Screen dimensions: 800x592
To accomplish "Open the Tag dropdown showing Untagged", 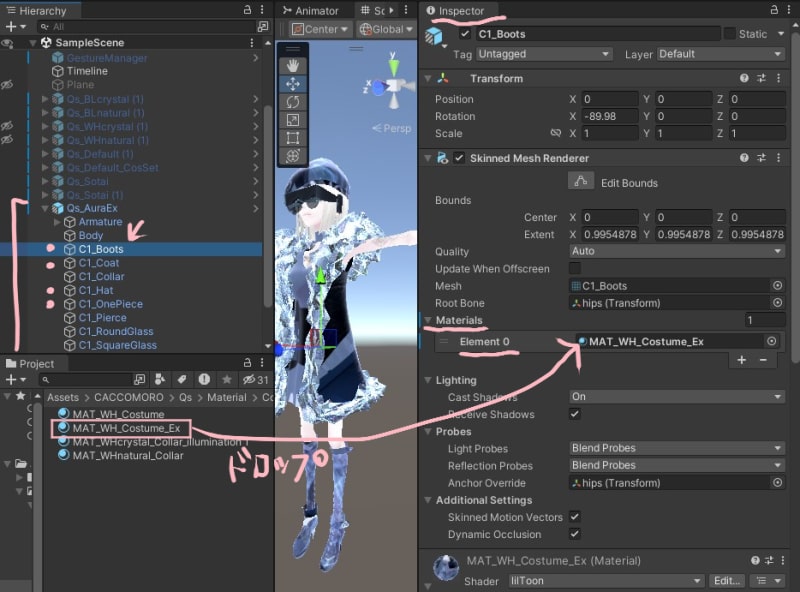I will (543, 54).
